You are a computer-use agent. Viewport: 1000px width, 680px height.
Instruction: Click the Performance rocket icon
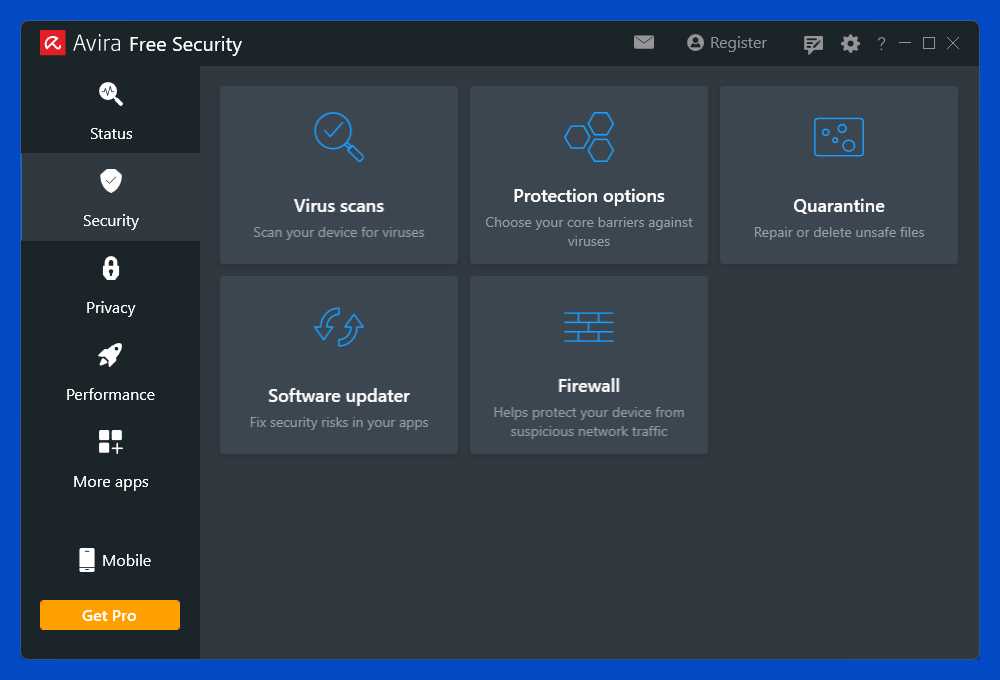(x=110, y=355)
